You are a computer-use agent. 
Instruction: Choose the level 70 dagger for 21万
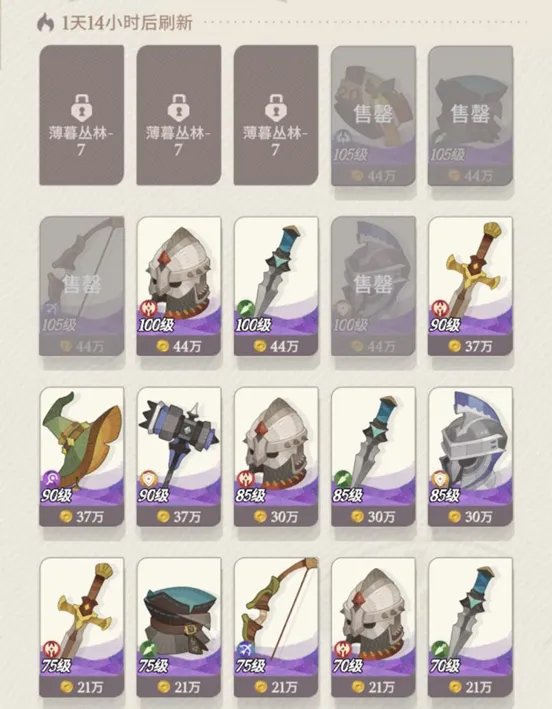470,627
